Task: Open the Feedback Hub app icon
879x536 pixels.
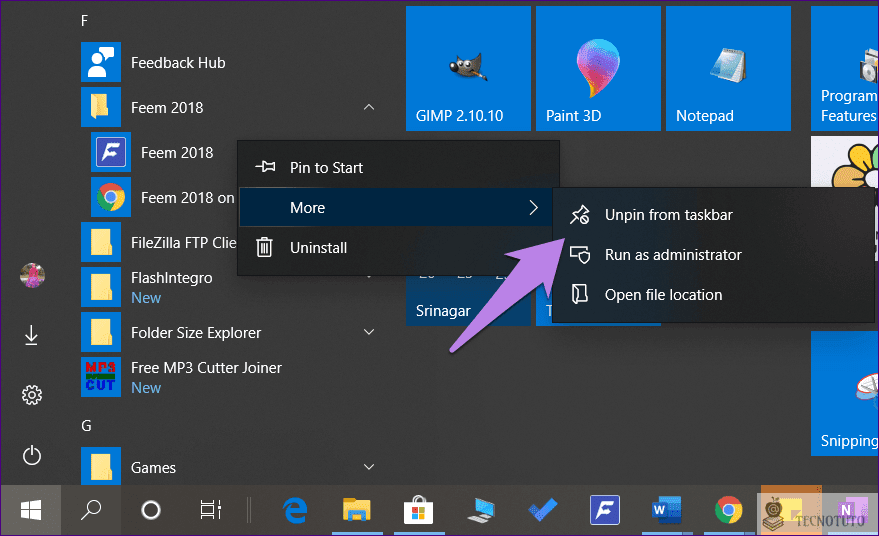Action: (x=101, y=62)
